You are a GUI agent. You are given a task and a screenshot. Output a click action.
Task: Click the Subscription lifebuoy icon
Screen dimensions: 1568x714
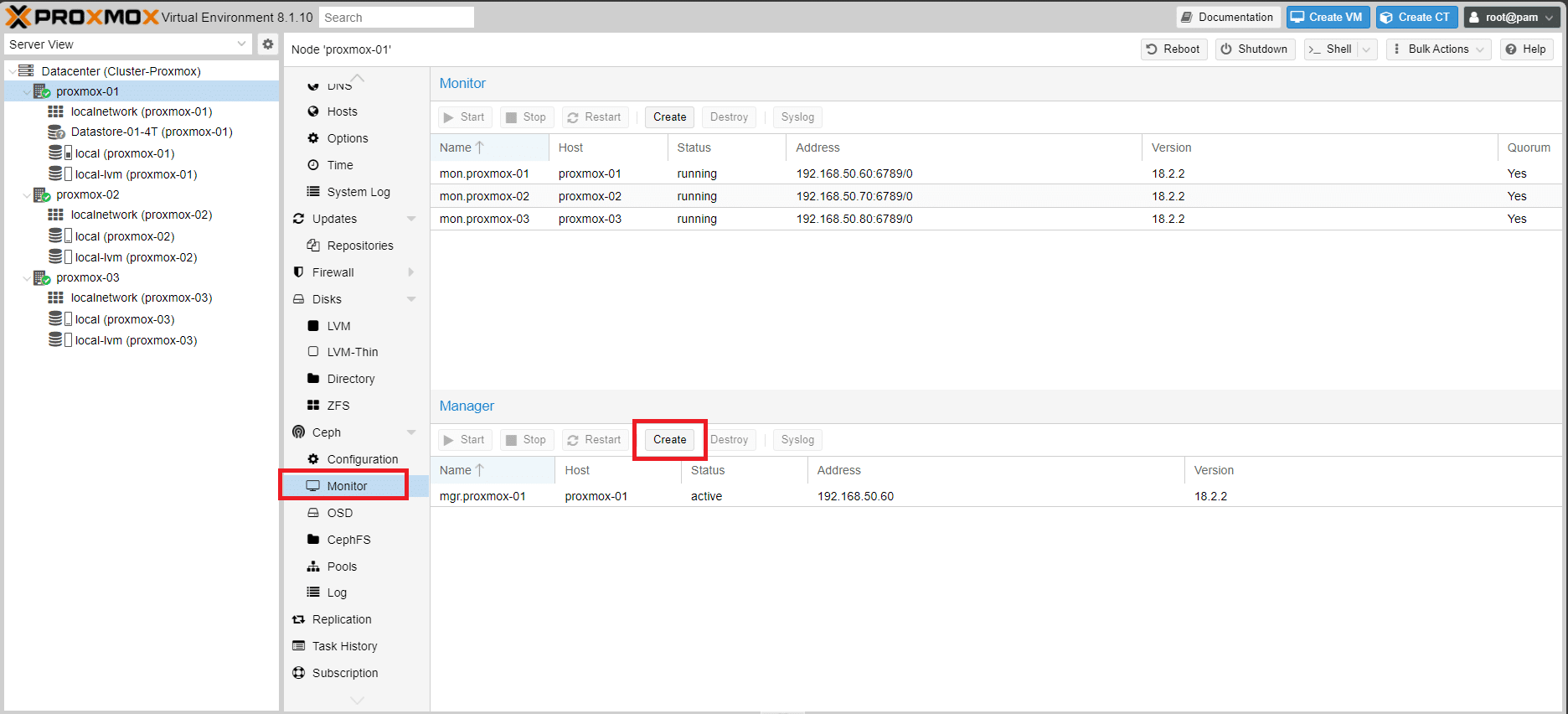pyautogui.click(x=298, y=673)
